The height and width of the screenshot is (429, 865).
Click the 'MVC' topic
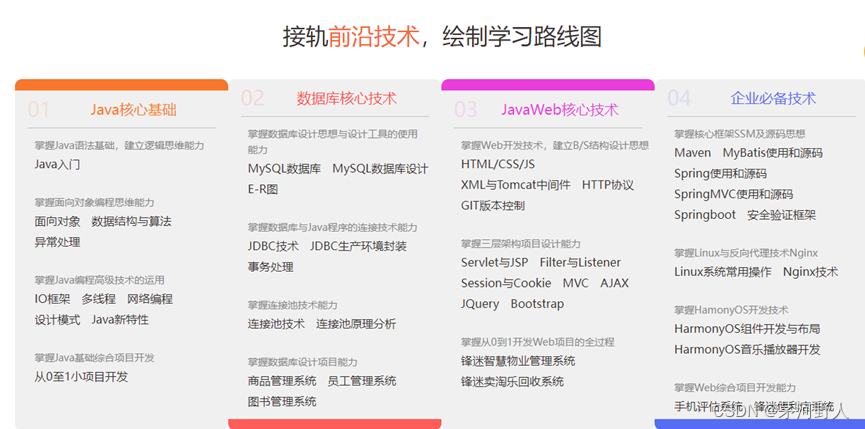[575, 283]
